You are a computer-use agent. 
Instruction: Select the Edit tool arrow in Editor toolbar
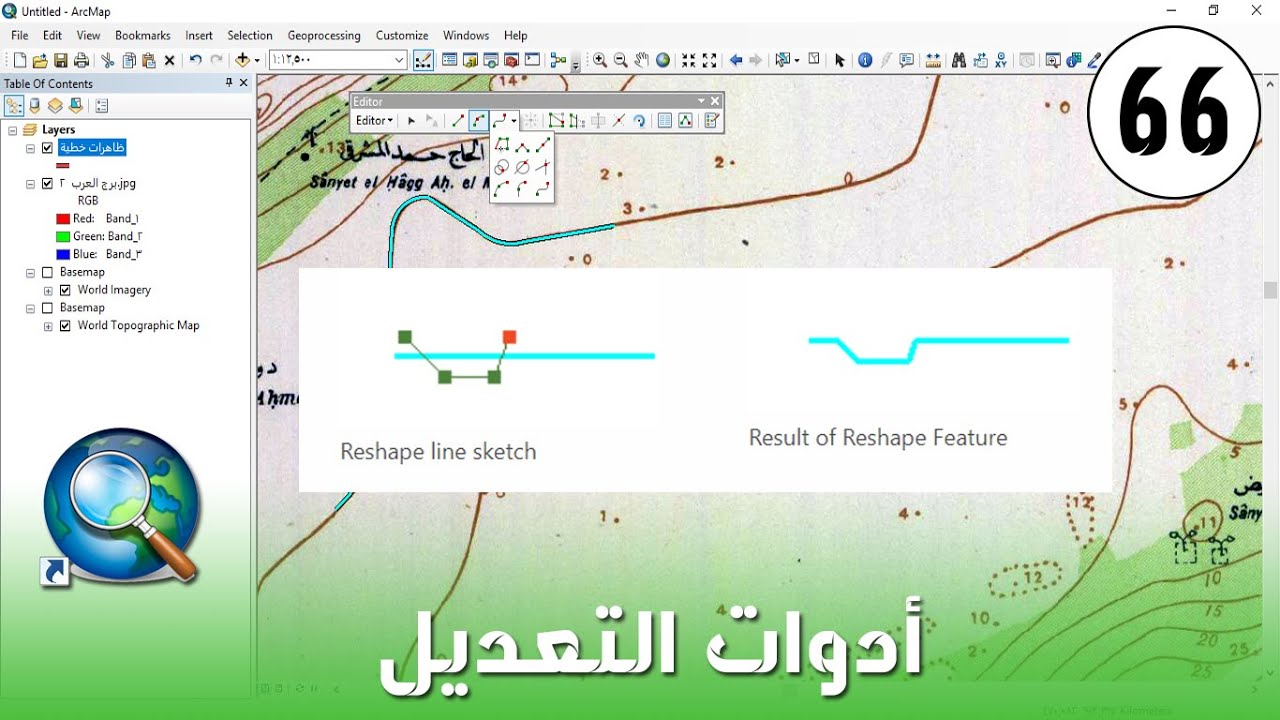[411, 120]
